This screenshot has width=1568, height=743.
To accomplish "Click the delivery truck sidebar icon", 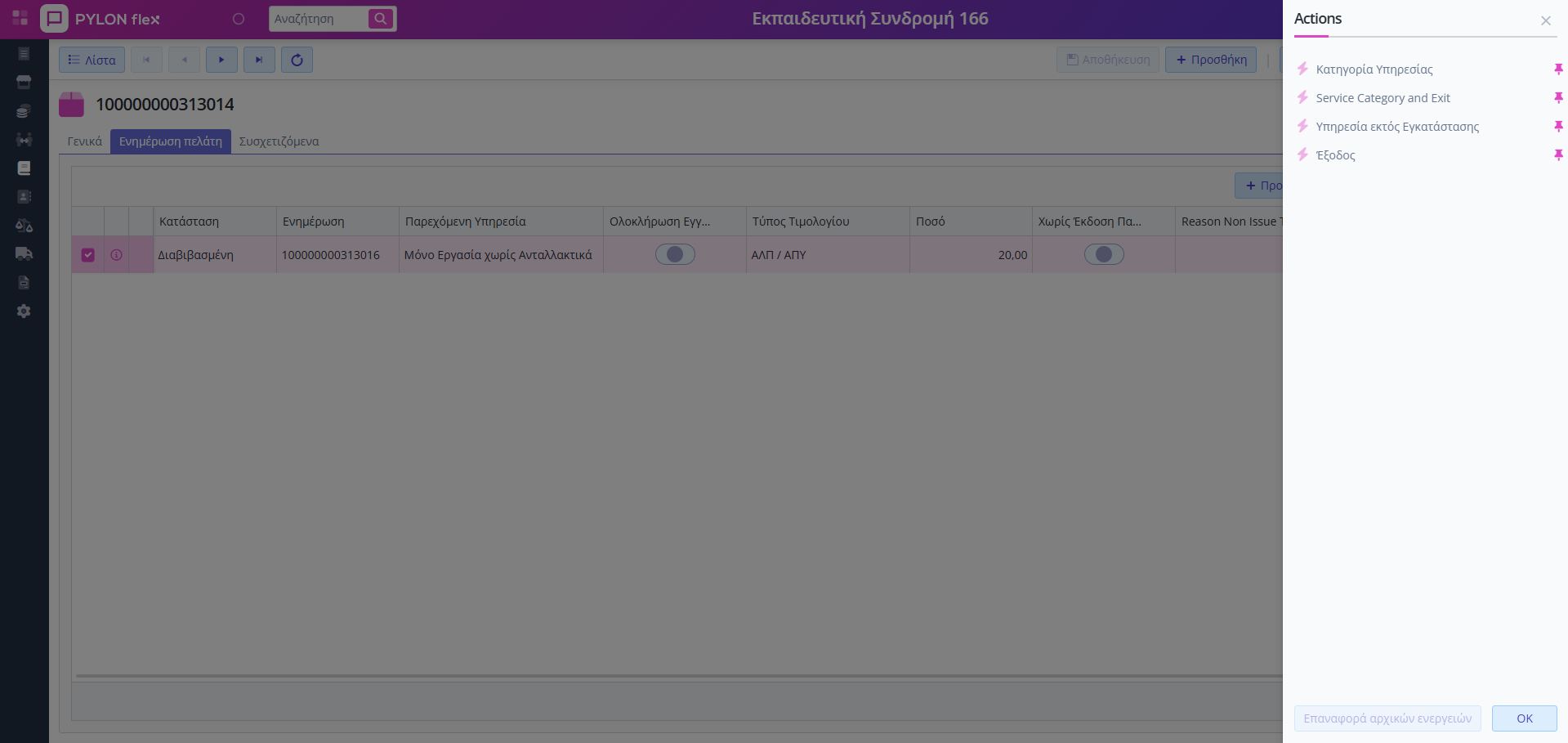I will (x=24, y=254).
